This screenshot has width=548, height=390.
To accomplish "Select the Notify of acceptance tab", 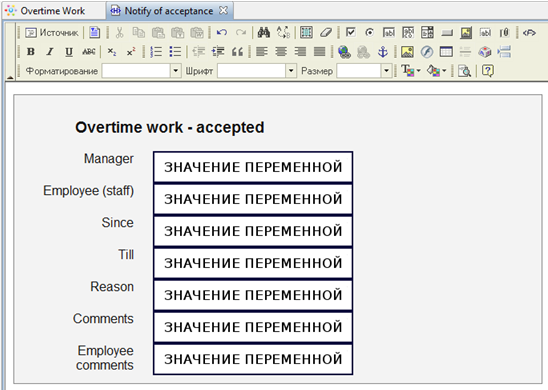I will (169, 11).
